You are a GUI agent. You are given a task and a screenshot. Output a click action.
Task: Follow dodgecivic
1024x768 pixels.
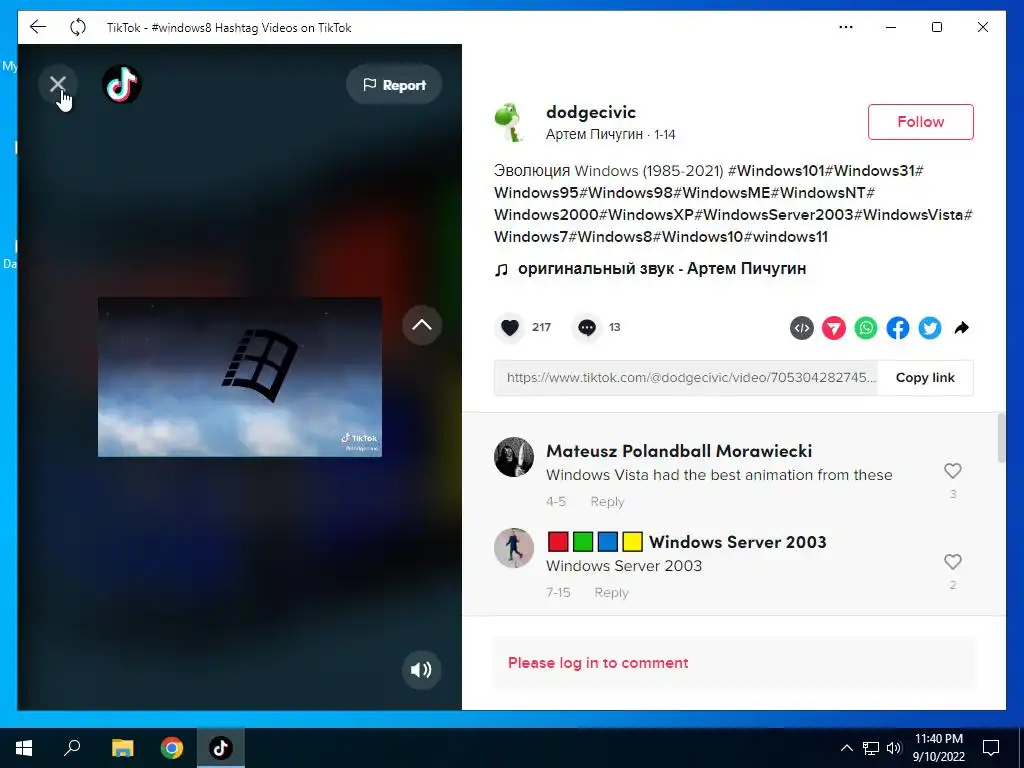coord(920,122)
